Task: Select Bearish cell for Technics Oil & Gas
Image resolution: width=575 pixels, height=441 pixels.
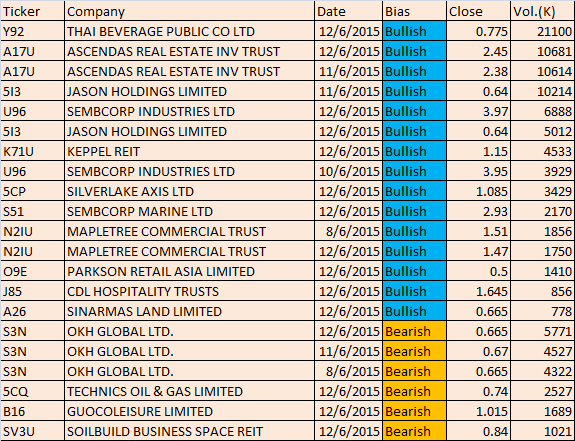Action: click(x=414, y=391)
